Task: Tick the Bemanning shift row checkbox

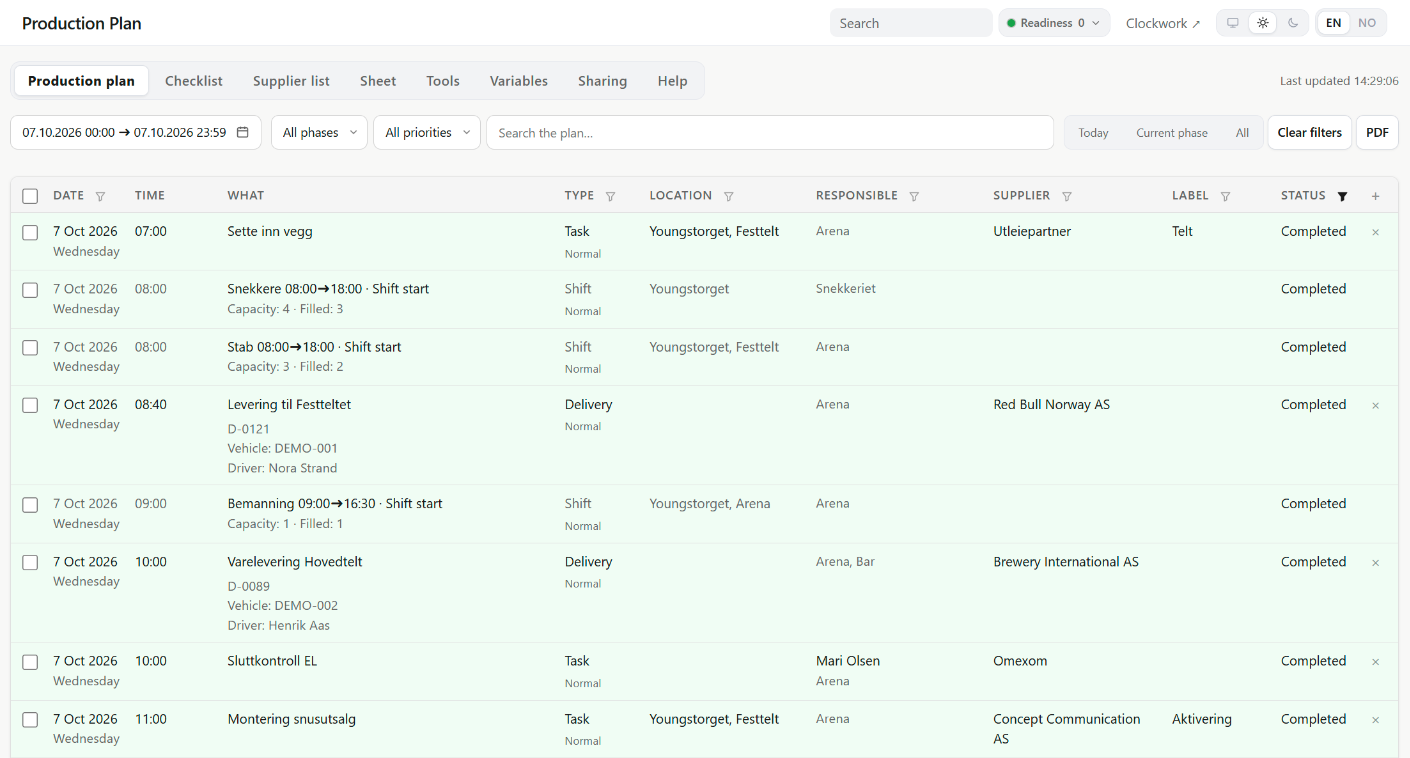Action: pyautogui.click(x=30, y=505)
